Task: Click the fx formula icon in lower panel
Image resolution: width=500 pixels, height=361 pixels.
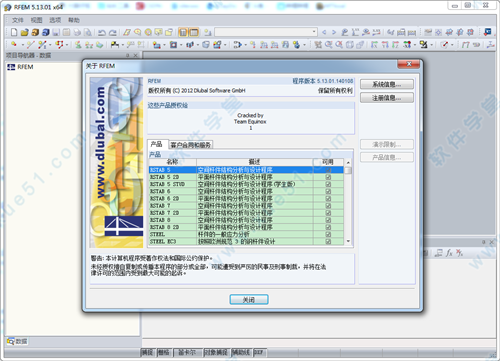Action: (449, 253)
